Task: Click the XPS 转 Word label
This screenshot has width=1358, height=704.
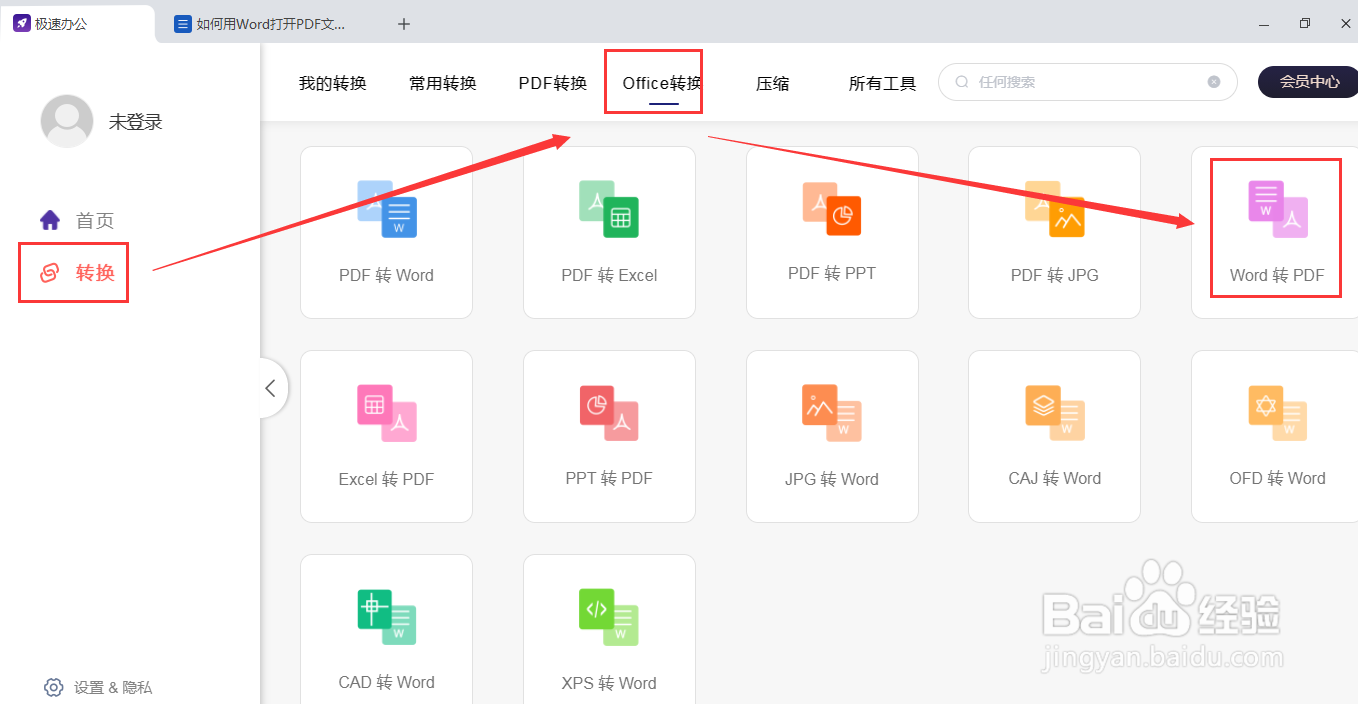Action: [x=609, y=683]
